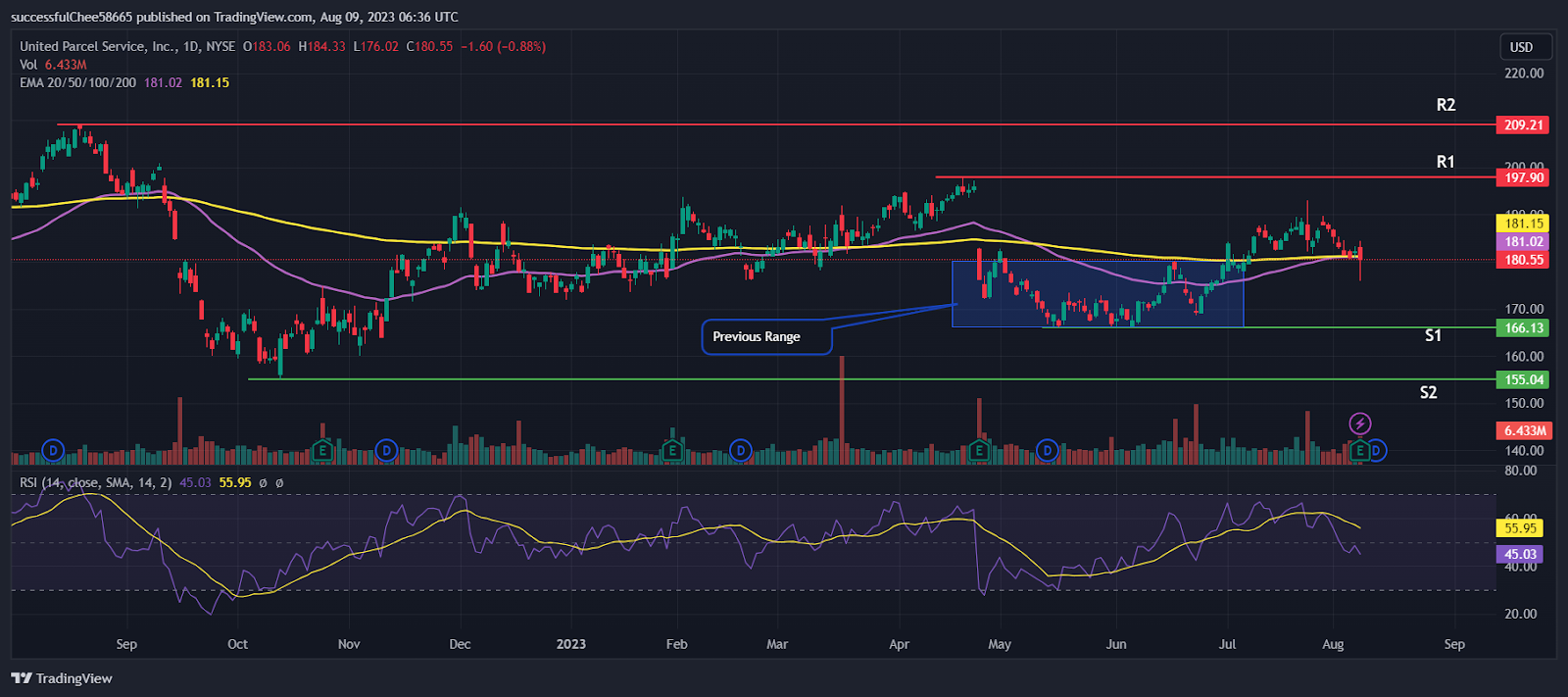This screenshot has width=1568, height=697.
Task: Open the earnings marker in late April 2023
Action: tap(978, 451)
